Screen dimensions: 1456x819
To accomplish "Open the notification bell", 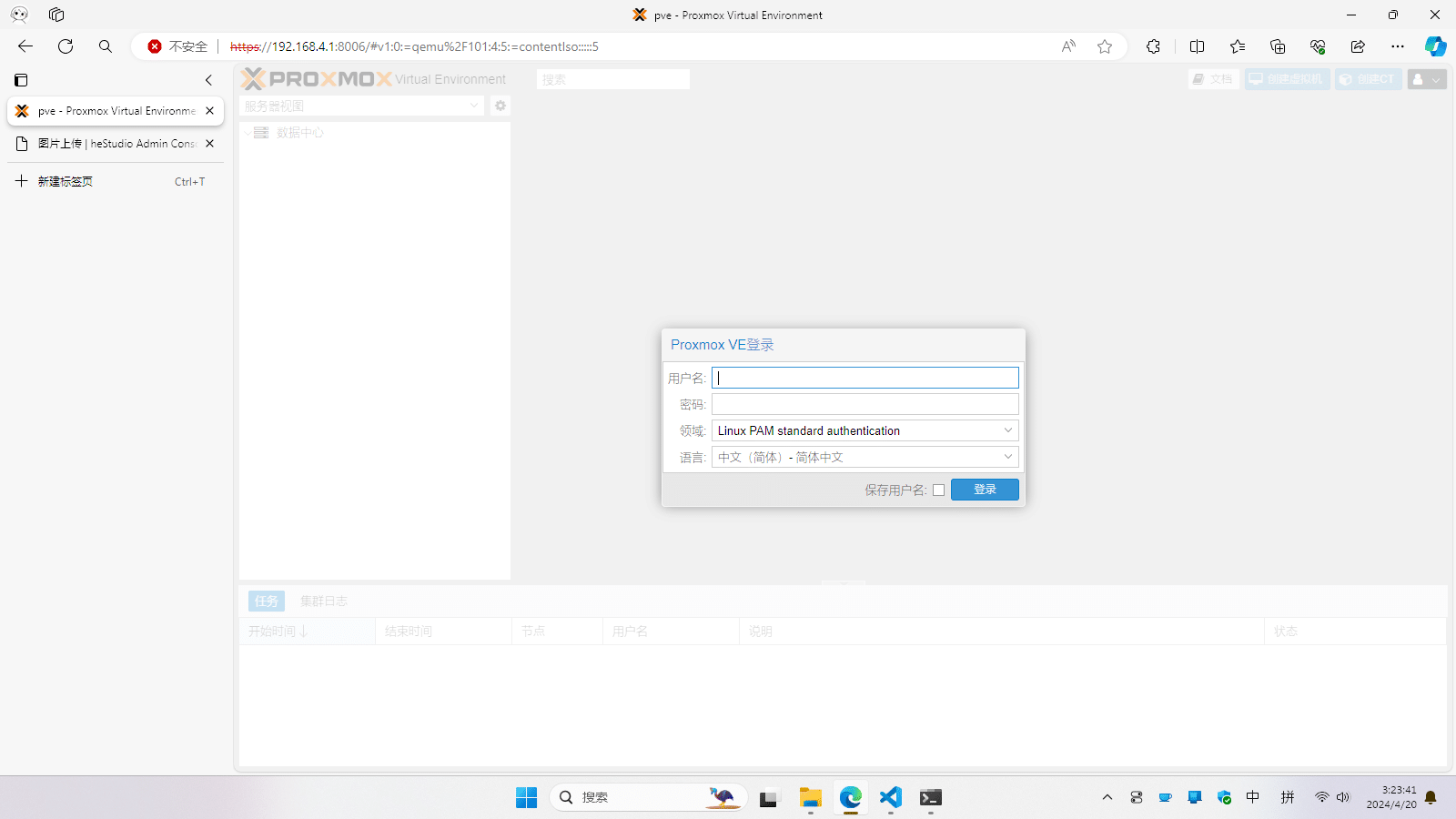I will tap(1431, 798).
